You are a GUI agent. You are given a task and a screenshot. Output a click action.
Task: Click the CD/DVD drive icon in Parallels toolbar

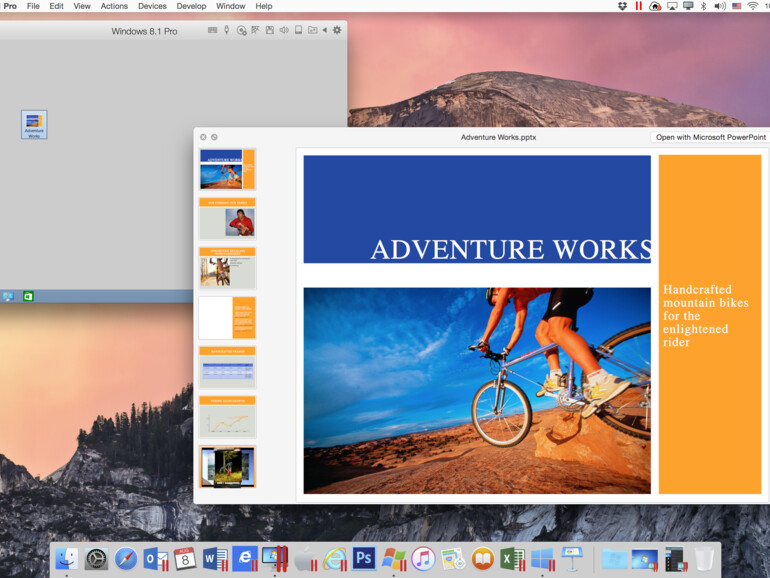(241, 30)
